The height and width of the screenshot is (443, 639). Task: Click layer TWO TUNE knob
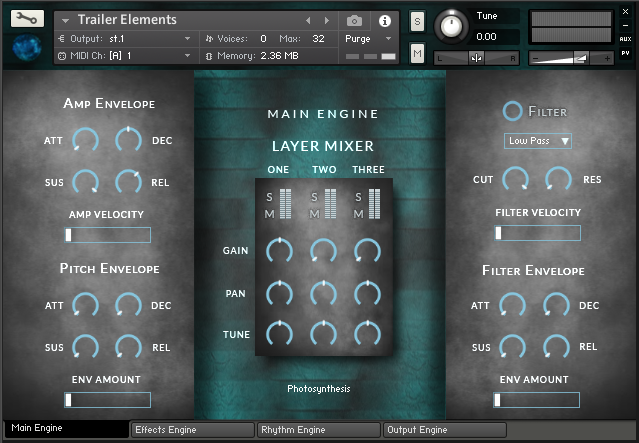pyautogui.click(x=324, y=334)
